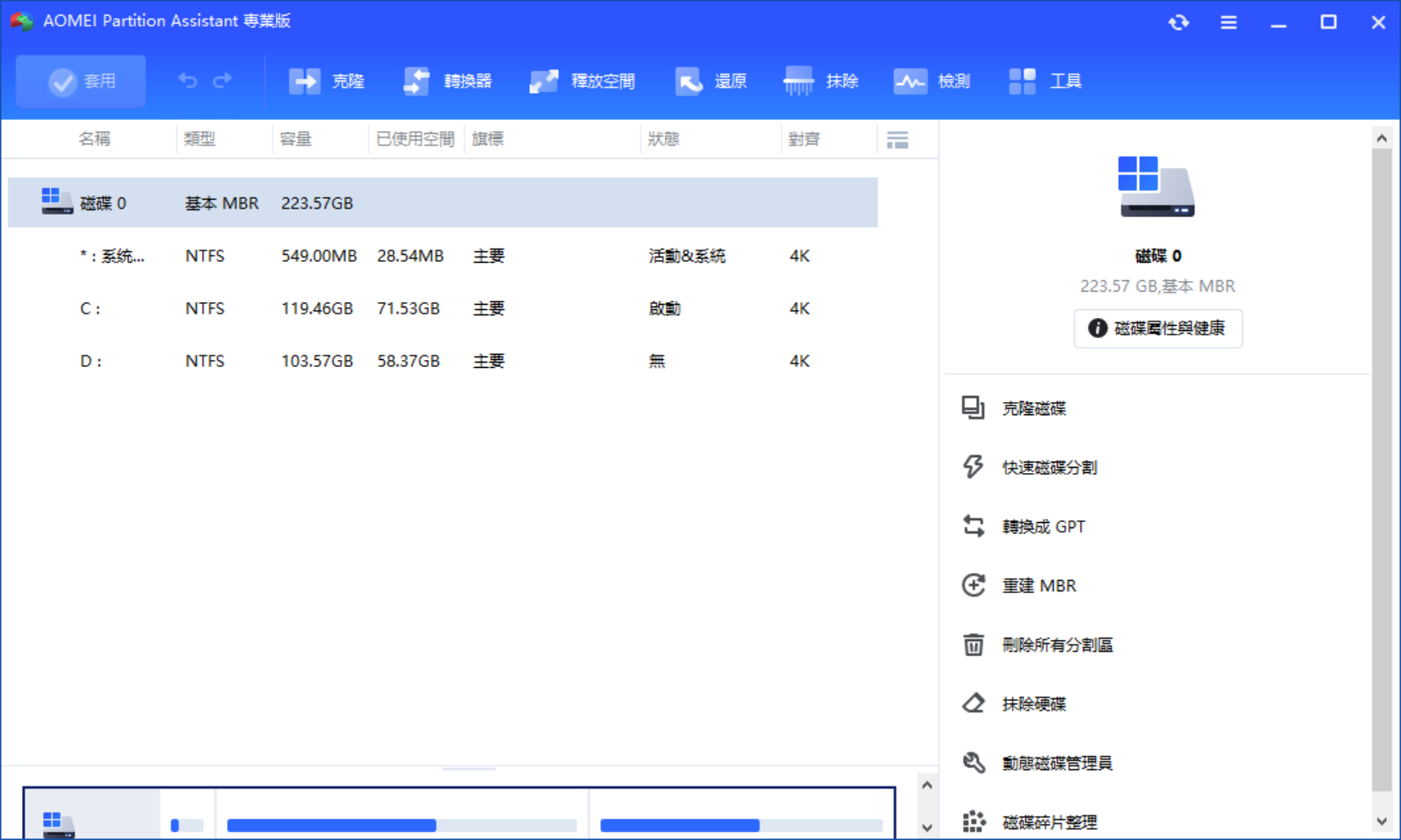Select the D: partition row
Image resolution: width=1401 pixels, height=840 pixels.
pos(442,361)
